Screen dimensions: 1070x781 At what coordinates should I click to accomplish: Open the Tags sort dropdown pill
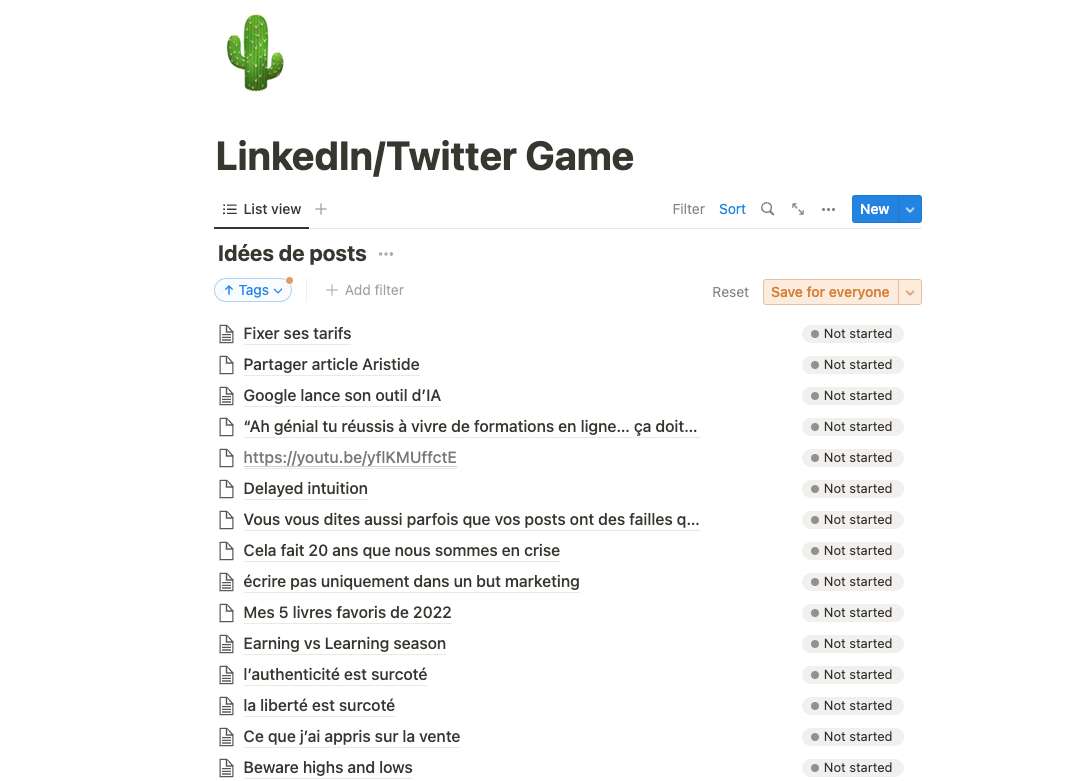click(253, 290)
